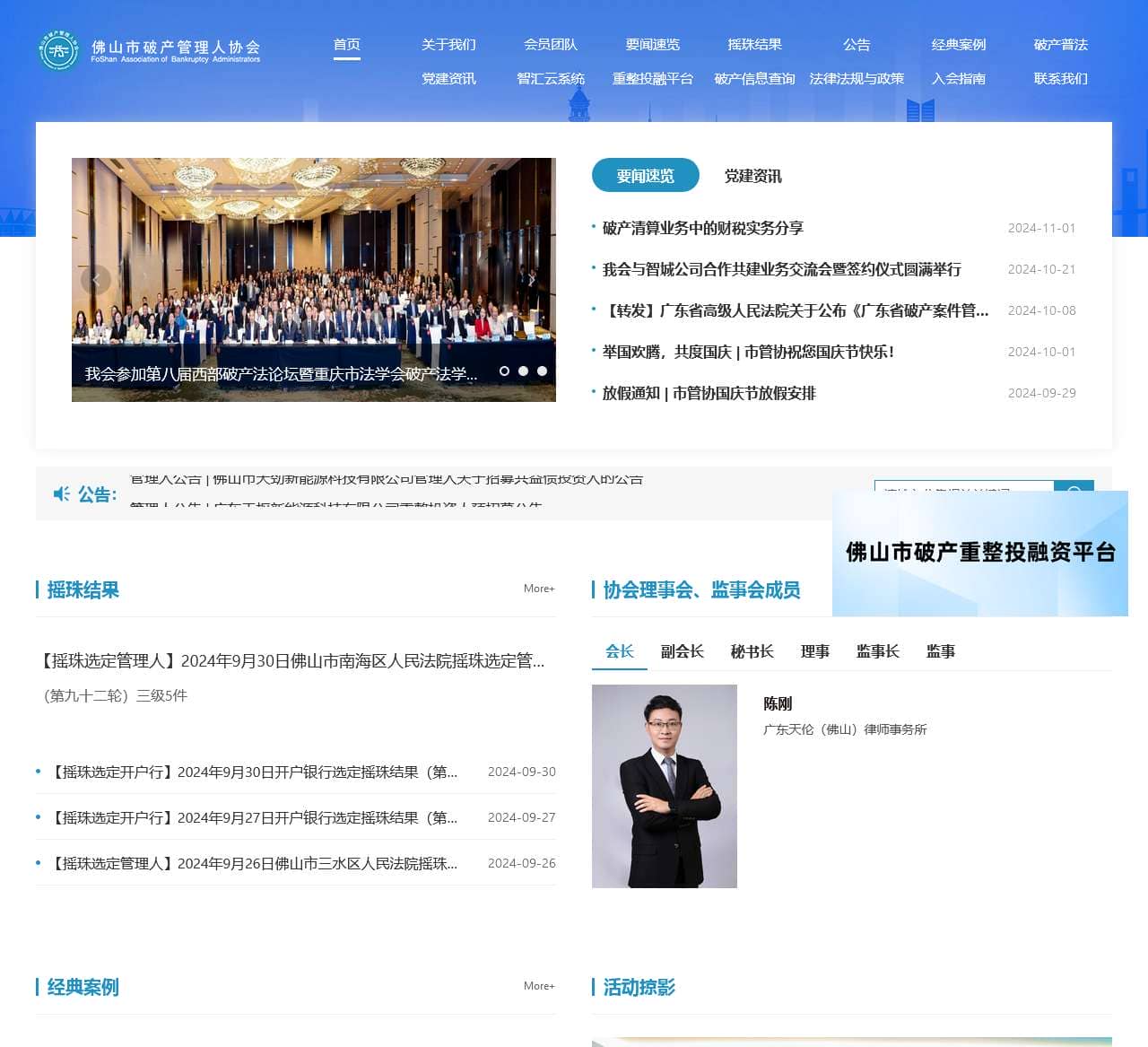Select the 会长 member tab
1148x1047 pixels.
(620, 651)
